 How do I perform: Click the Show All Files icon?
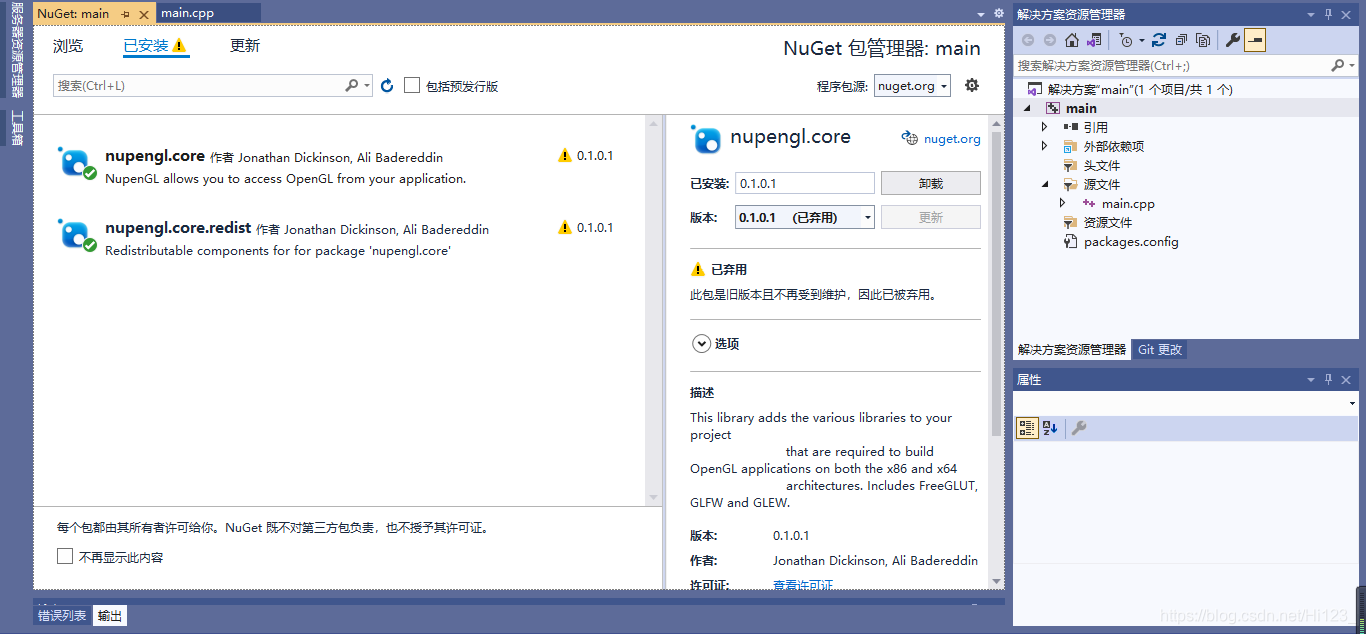[1203, 40]
